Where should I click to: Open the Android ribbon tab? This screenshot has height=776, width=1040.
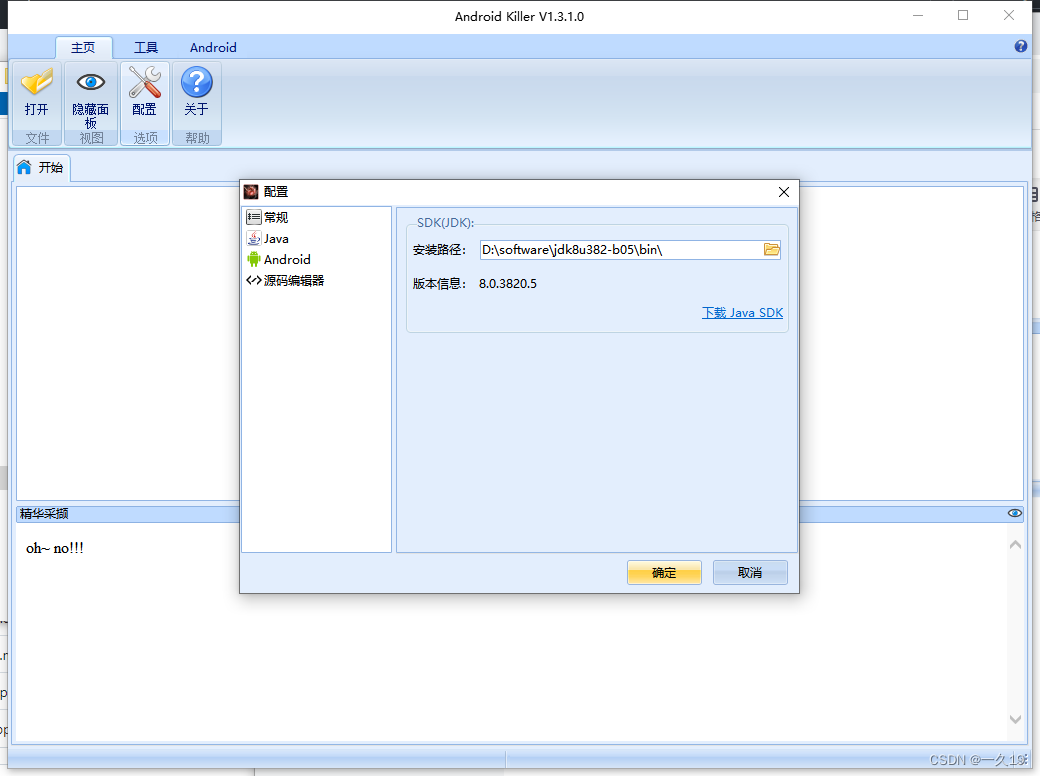tap(213, 48)
